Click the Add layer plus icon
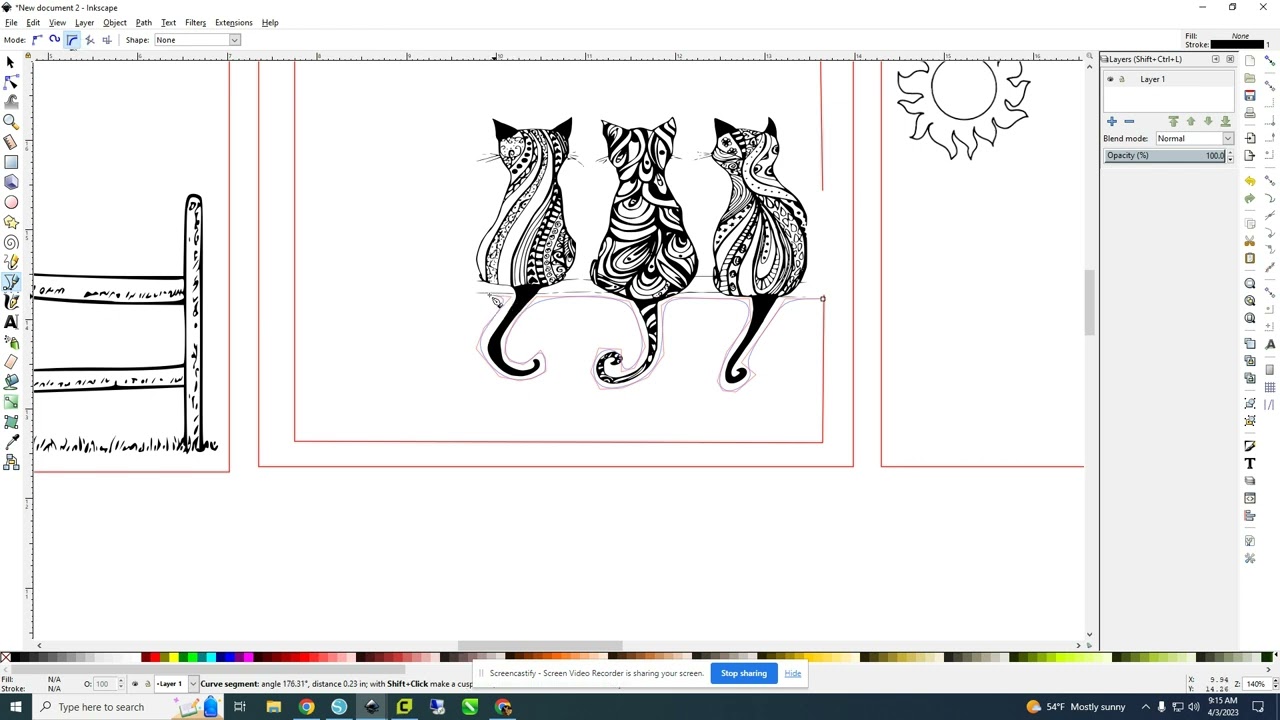Image resolution: width=1280 pixels, height=720 pixels. click(1111, 121)
